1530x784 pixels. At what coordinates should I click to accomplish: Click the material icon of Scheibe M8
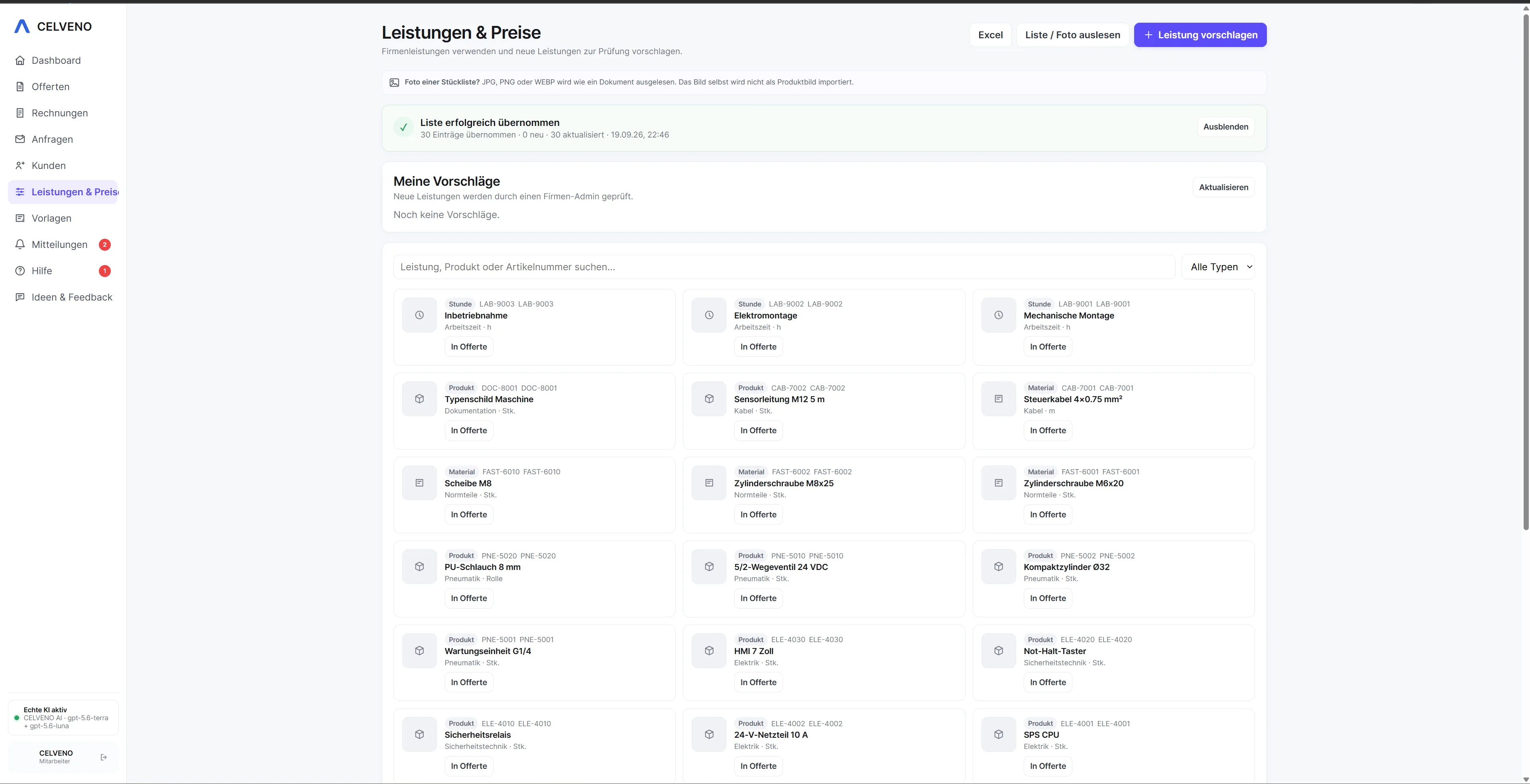[x=419, y=483]
